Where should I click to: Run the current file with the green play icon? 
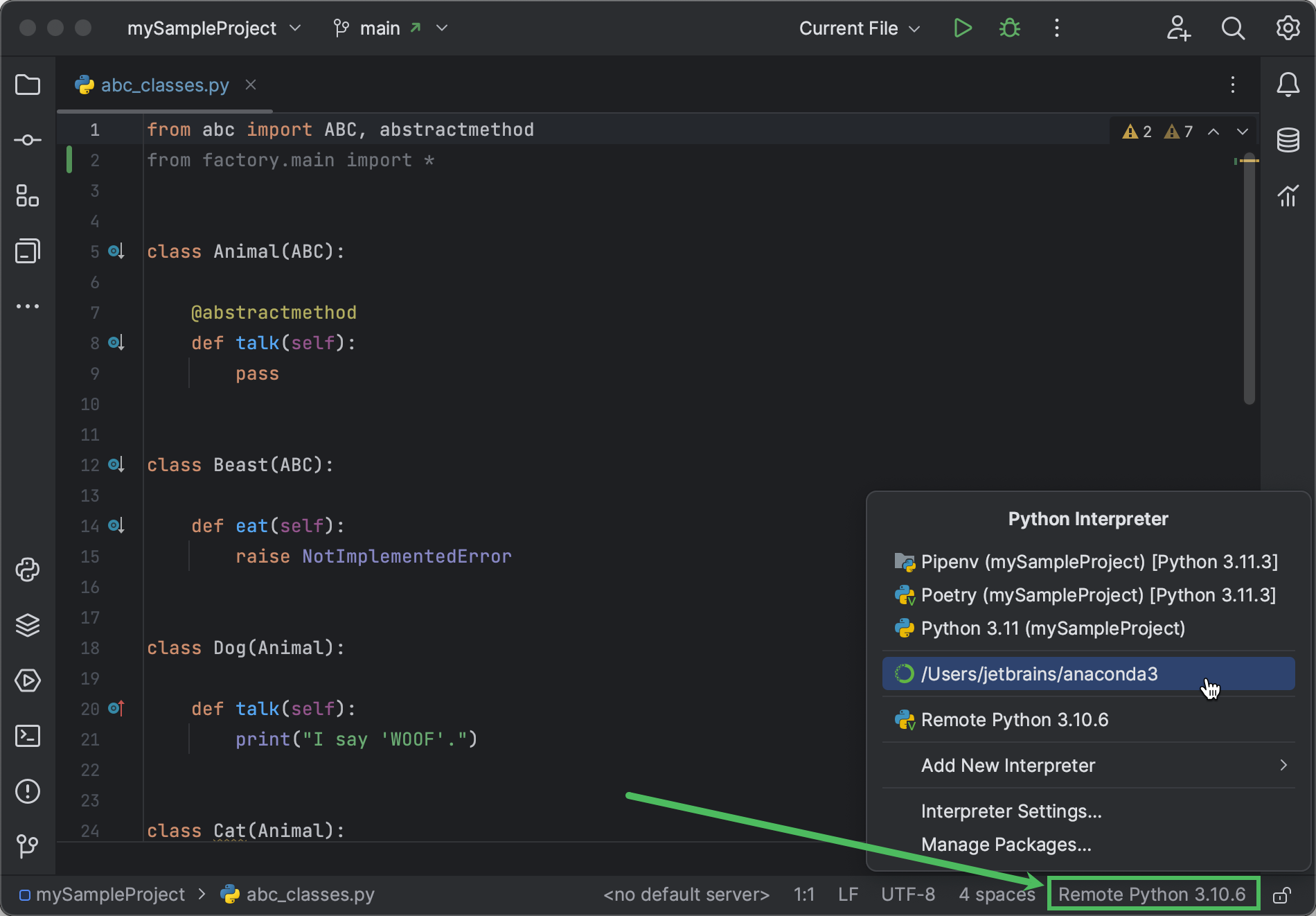[x=962, y=28]
